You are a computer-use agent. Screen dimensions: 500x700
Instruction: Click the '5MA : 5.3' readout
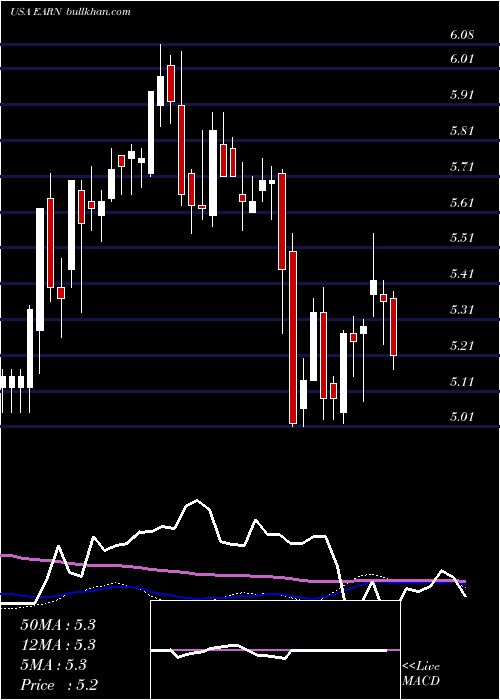pos(54,665)
